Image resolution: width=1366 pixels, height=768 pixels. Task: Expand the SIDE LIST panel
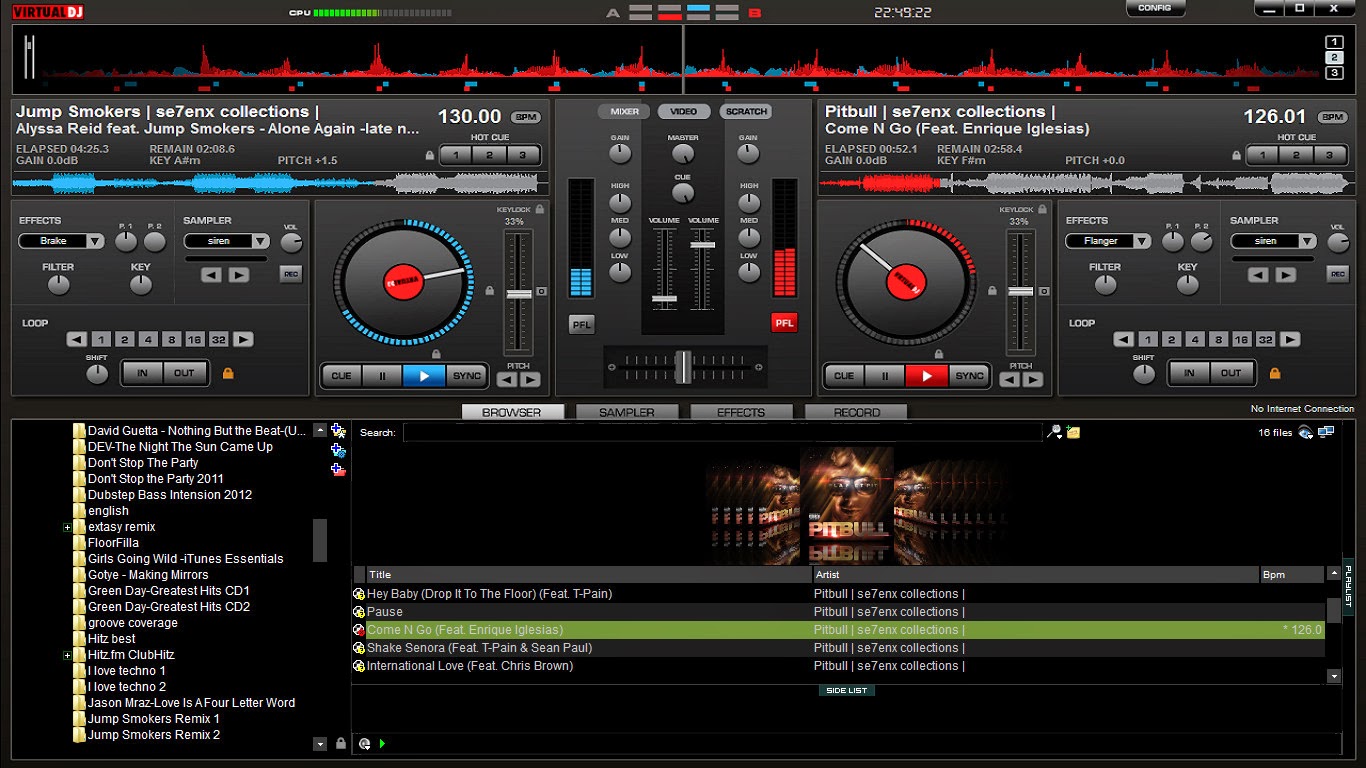(847, 690)
